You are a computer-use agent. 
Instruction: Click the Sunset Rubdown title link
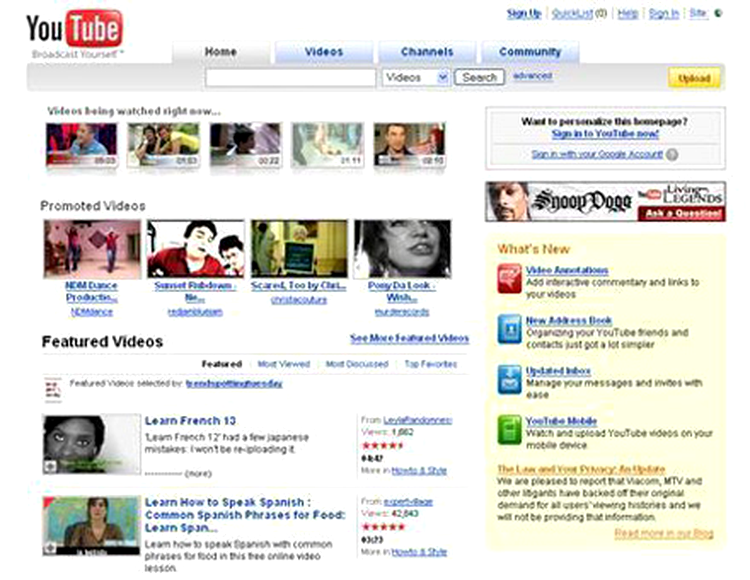195,291
